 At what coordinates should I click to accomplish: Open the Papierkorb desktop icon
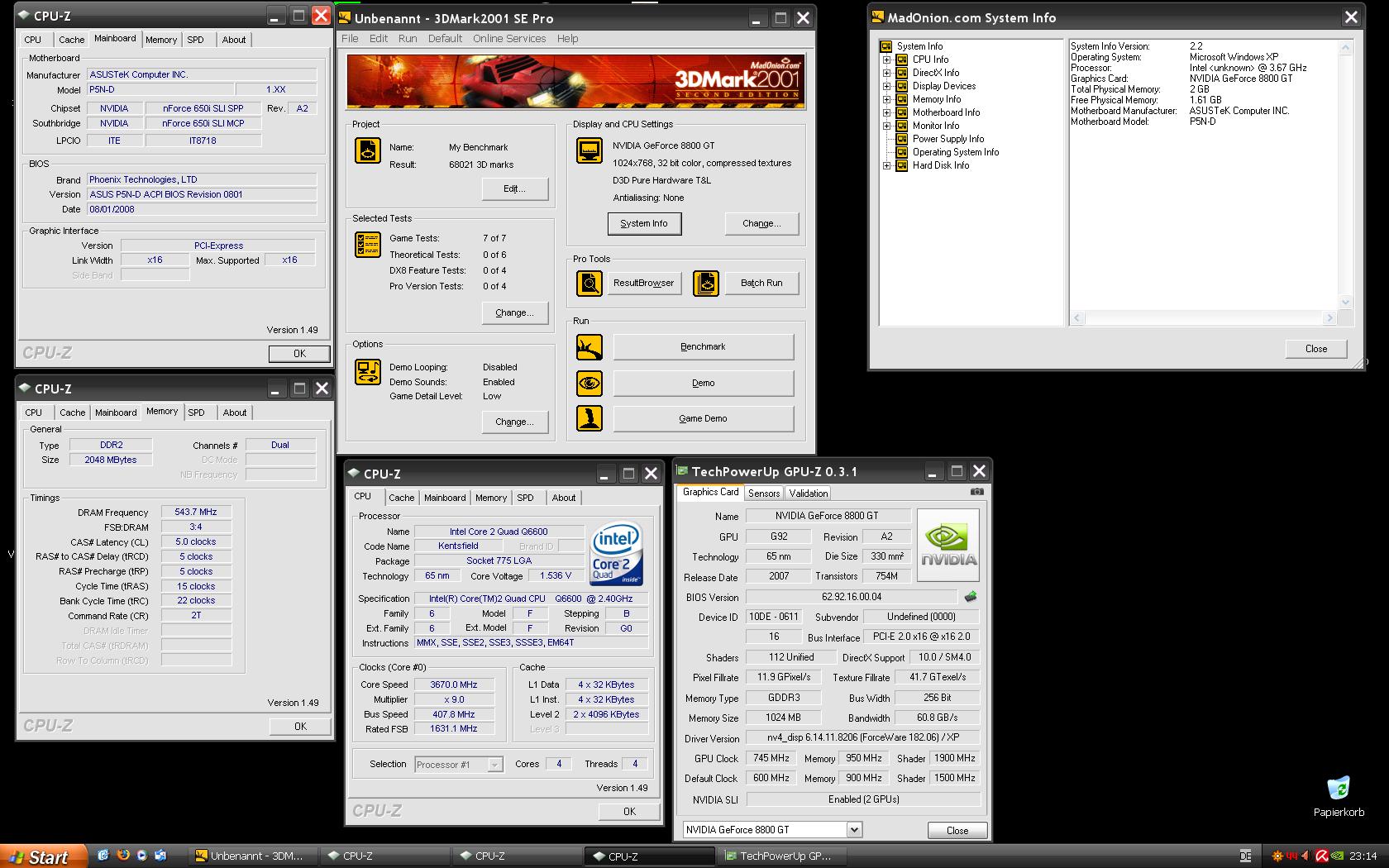click(1339, 796)
